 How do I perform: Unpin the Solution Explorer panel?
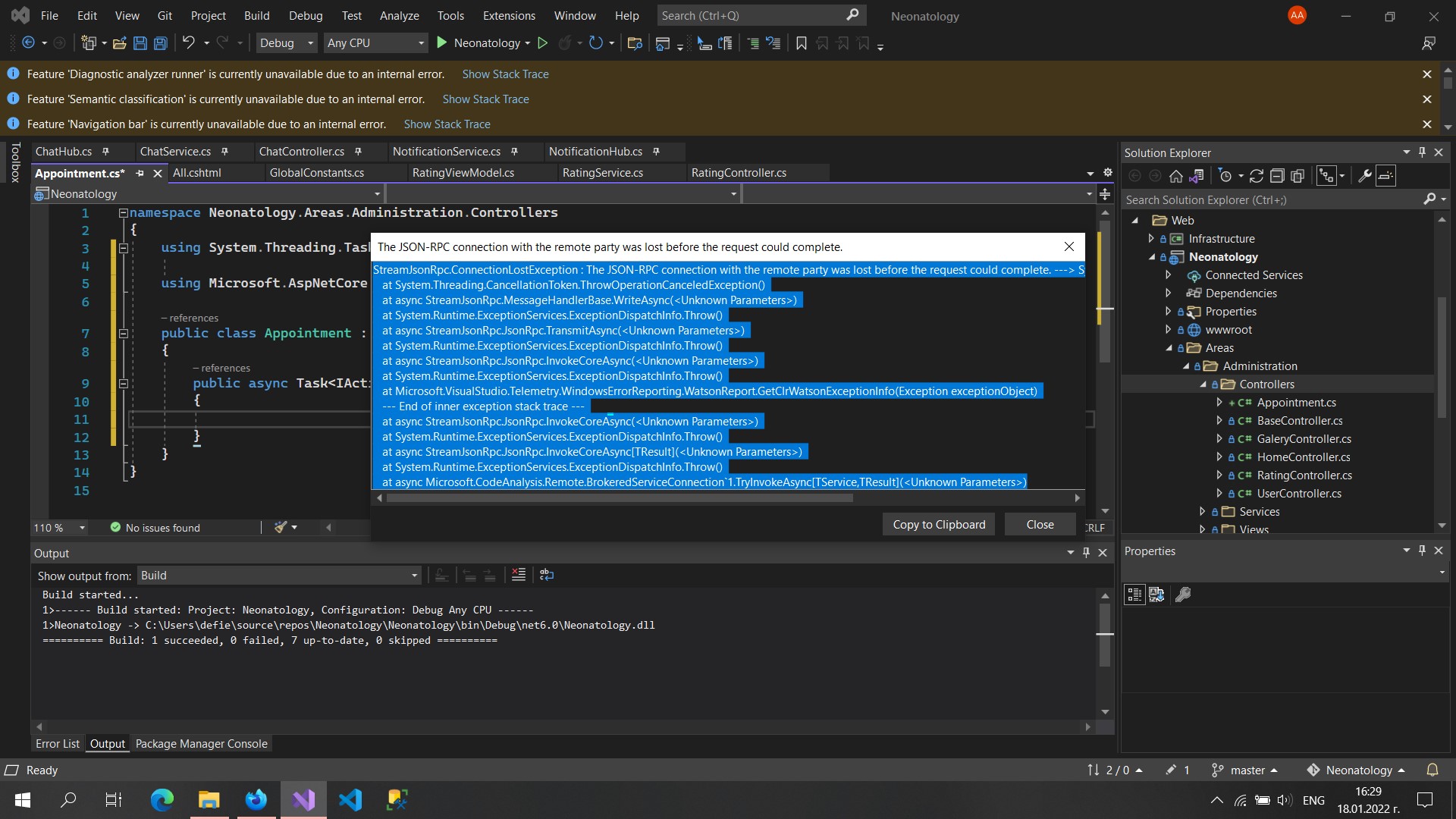[x=1423, y=152]
